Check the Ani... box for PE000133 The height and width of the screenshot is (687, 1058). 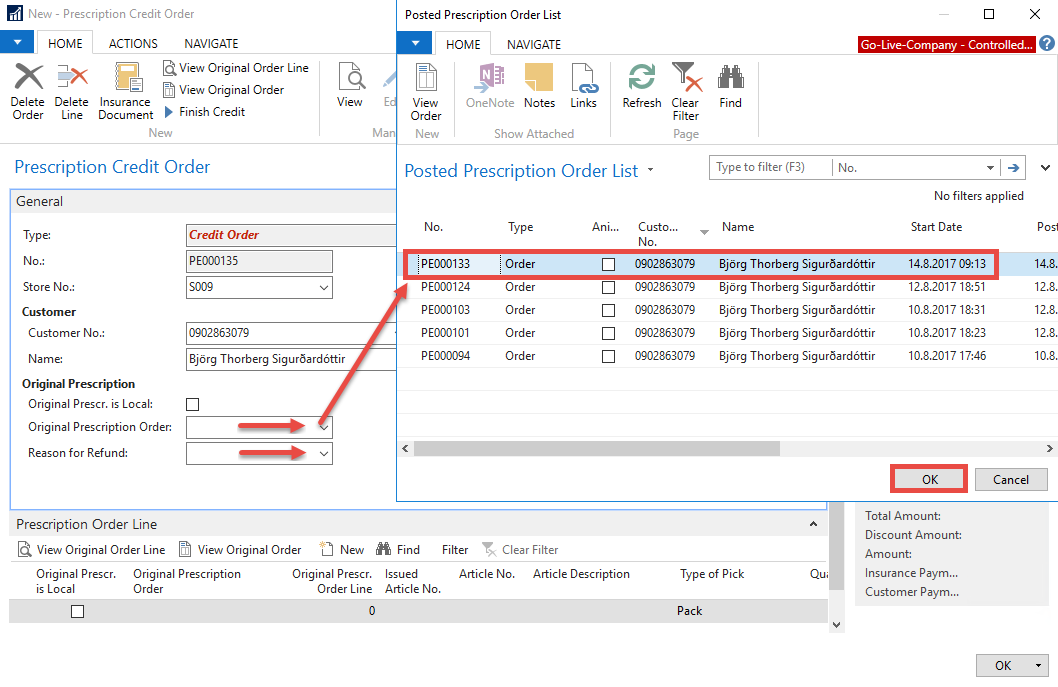pos(608,265)
